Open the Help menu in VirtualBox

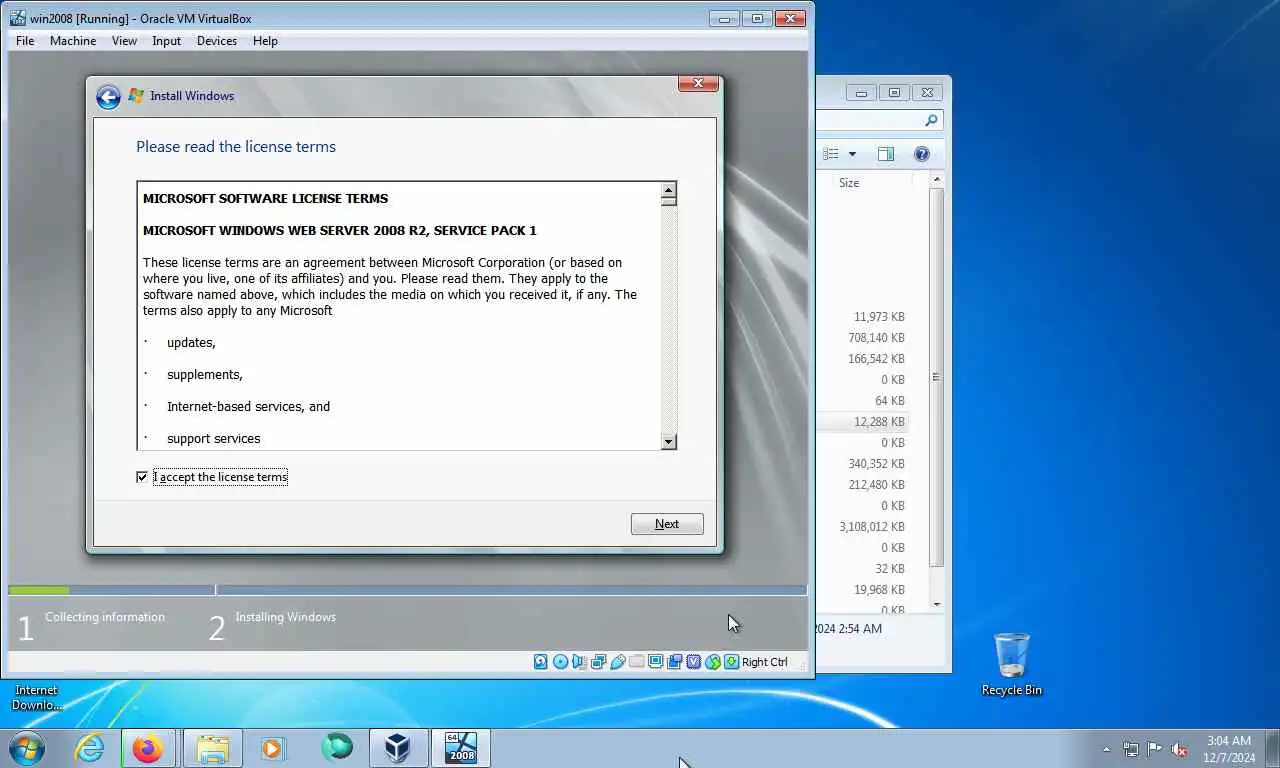point(265,41)
